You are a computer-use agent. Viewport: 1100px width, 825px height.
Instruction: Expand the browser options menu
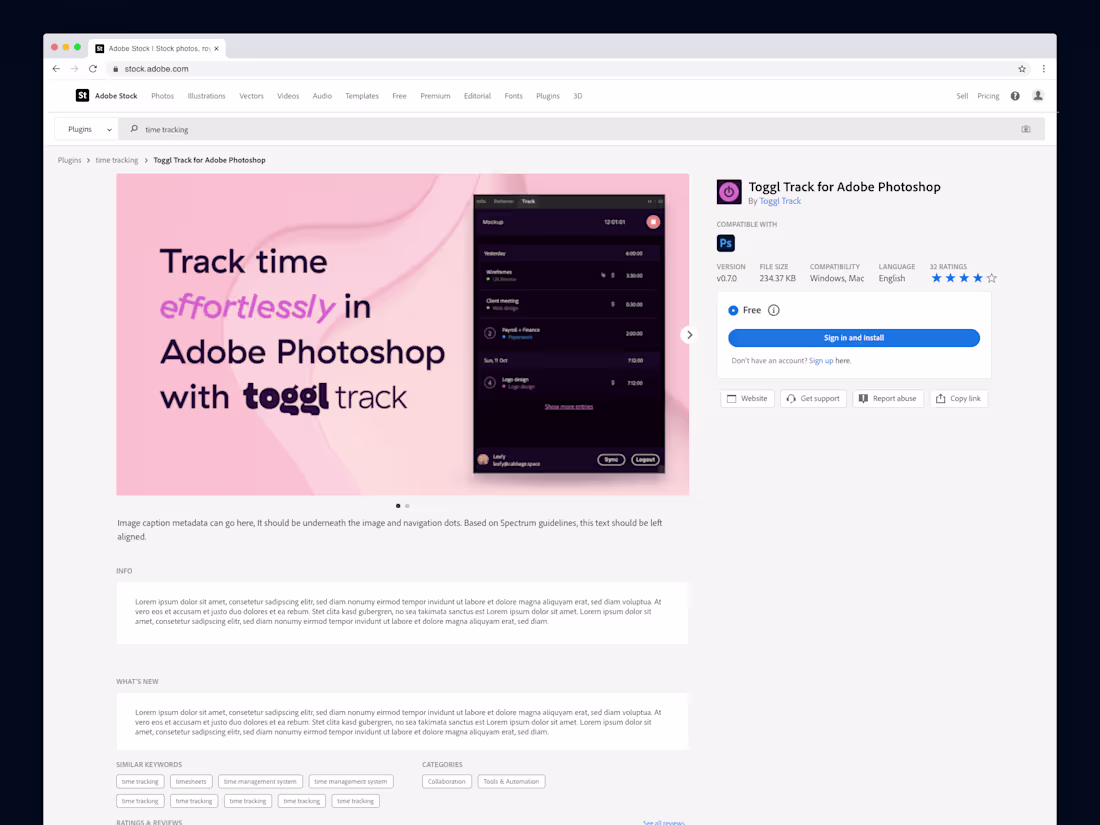tap(1043, 68)
